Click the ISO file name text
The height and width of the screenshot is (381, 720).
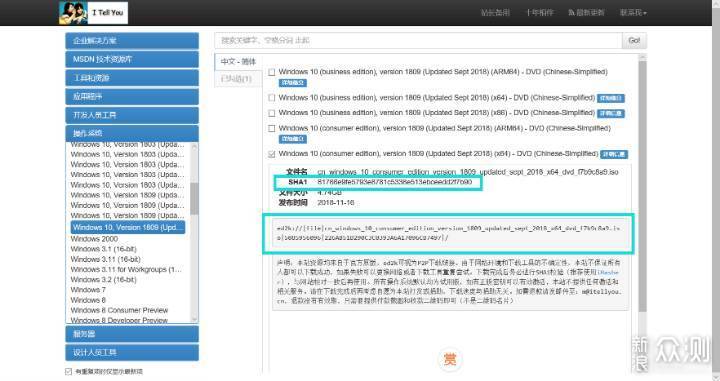468,172
